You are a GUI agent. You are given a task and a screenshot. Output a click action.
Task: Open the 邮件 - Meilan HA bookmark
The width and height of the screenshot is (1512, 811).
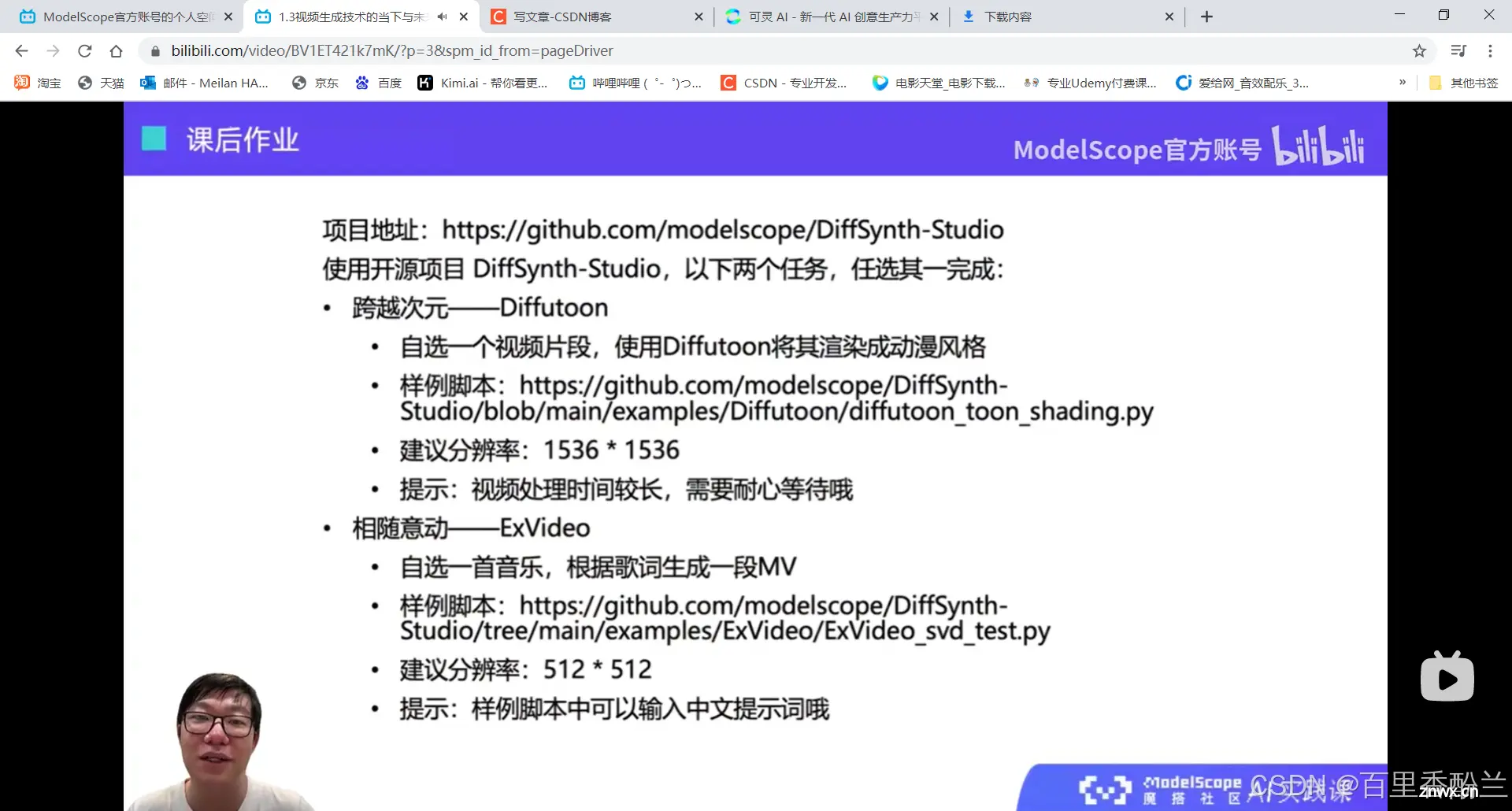[205, 83]
